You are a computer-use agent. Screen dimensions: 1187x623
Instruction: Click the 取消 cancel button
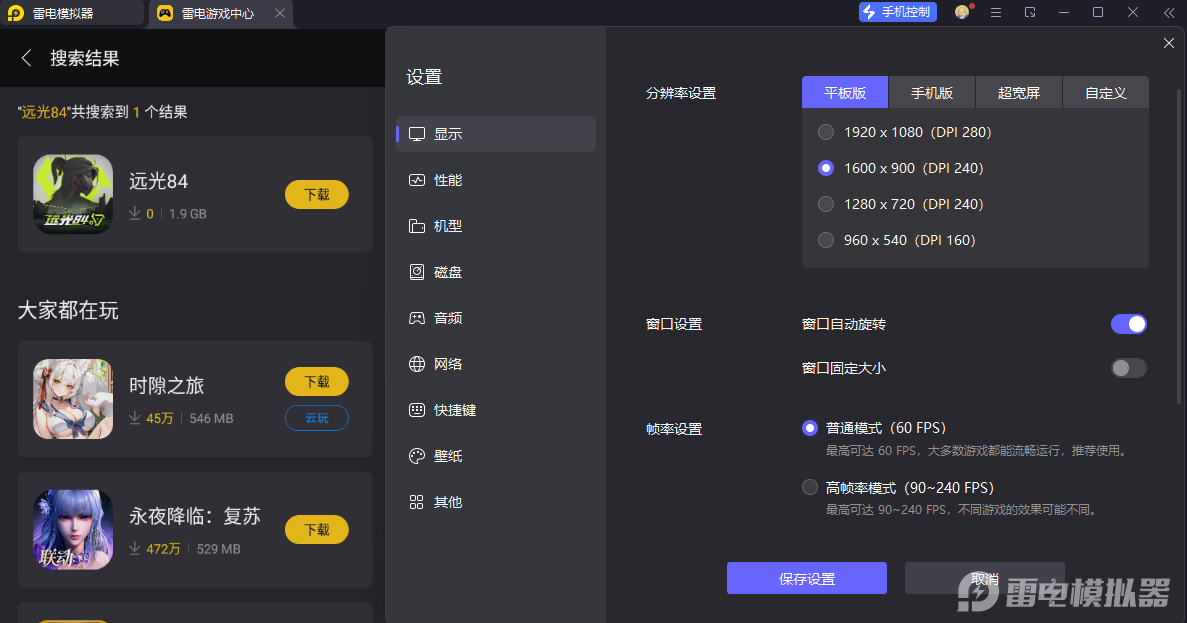[985, 578]
